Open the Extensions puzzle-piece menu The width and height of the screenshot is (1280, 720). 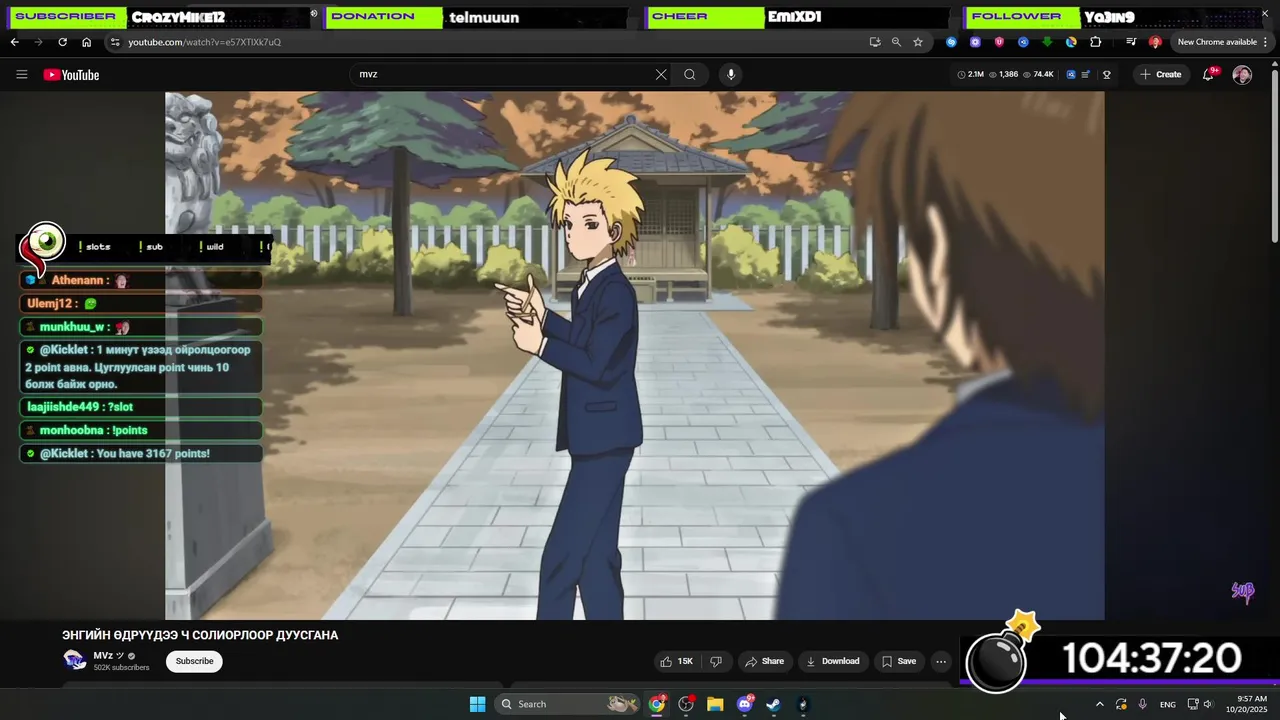click(1095, 42)
